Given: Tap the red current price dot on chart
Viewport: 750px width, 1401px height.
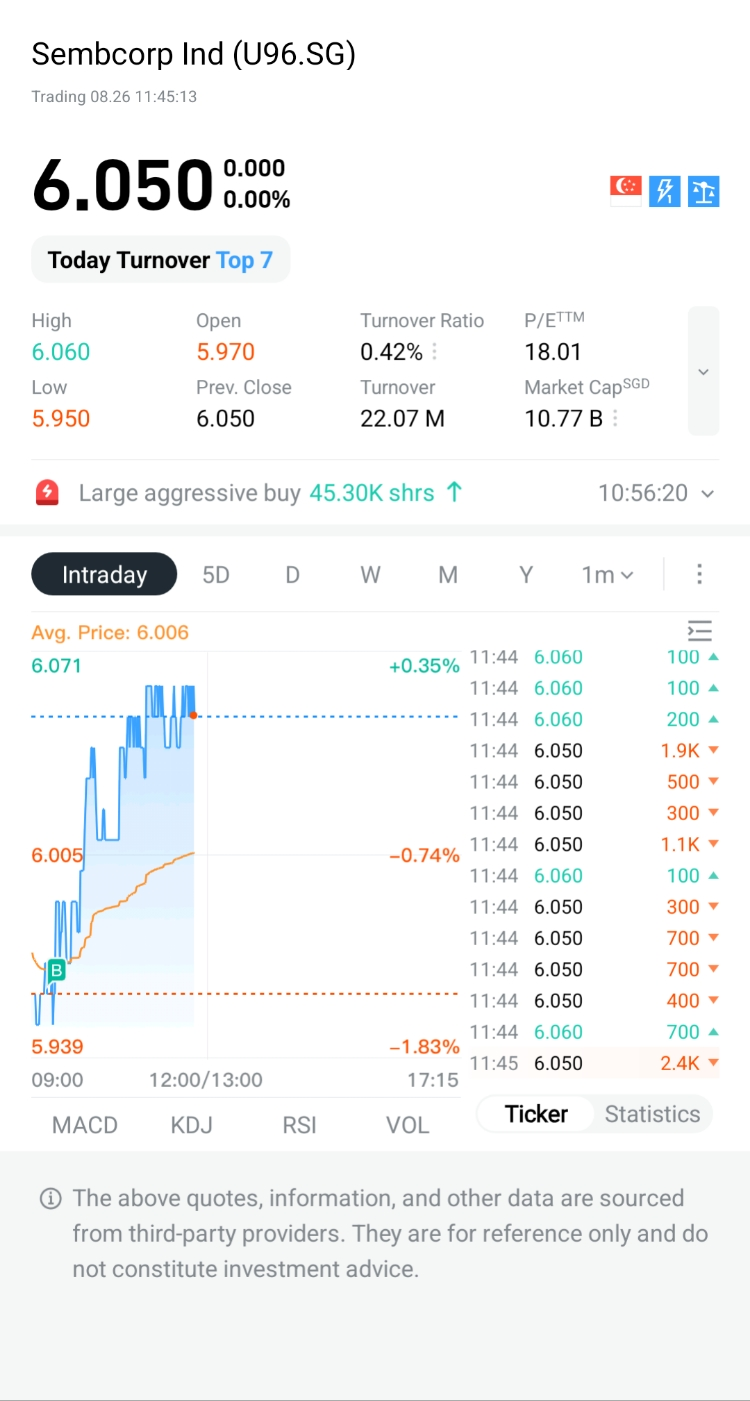Looking at the screenshot, I should point(193,715).
